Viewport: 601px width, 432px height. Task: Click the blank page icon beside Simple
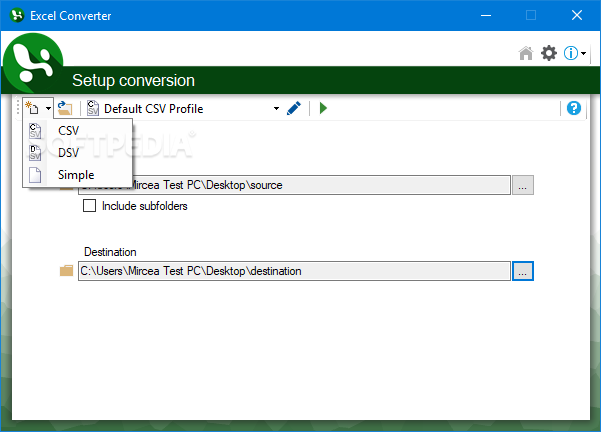35,175
